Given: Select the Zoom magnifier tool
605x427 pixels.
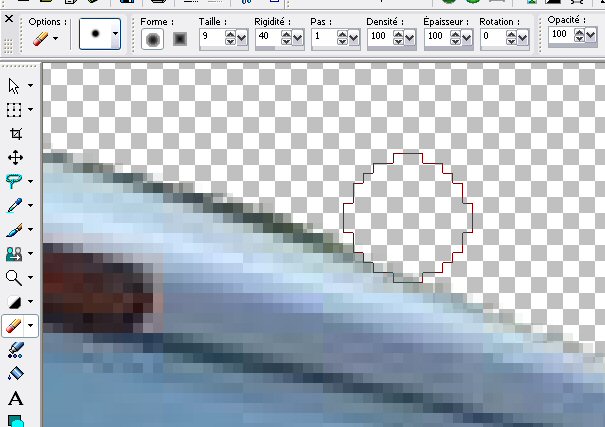Looking at the screenshot, I should [x=14, y=278].
